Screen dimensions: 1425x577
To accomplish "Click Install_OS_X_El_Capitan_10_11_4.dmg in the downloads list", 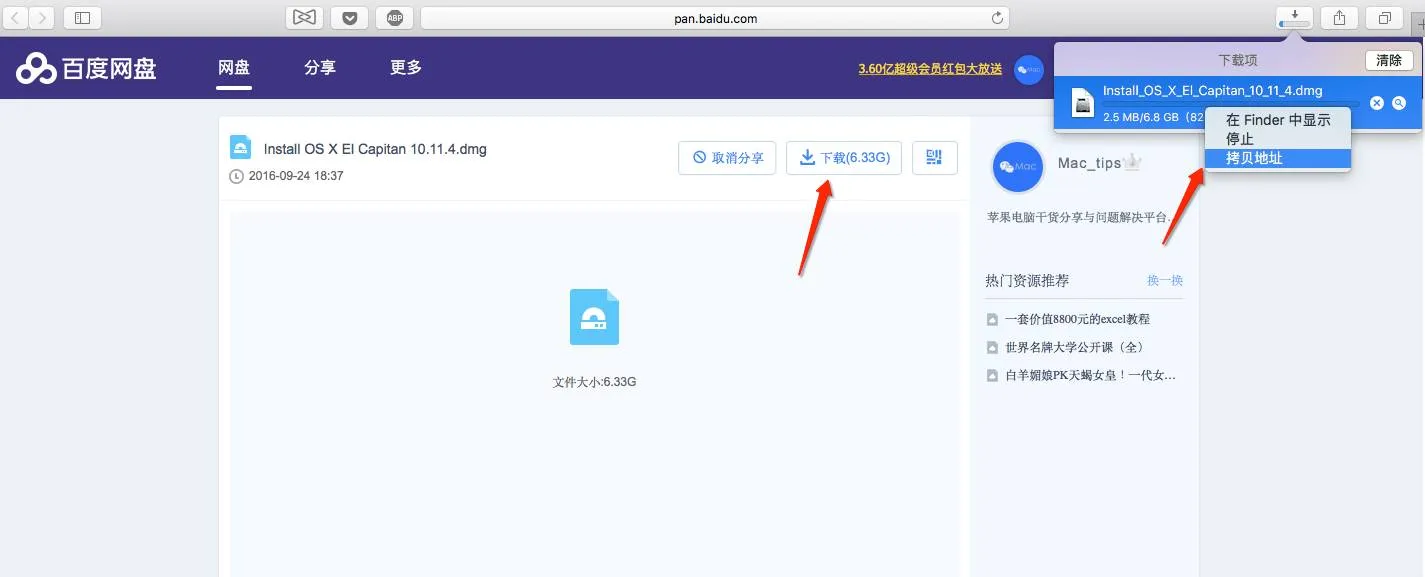I will coord(1212,90).
